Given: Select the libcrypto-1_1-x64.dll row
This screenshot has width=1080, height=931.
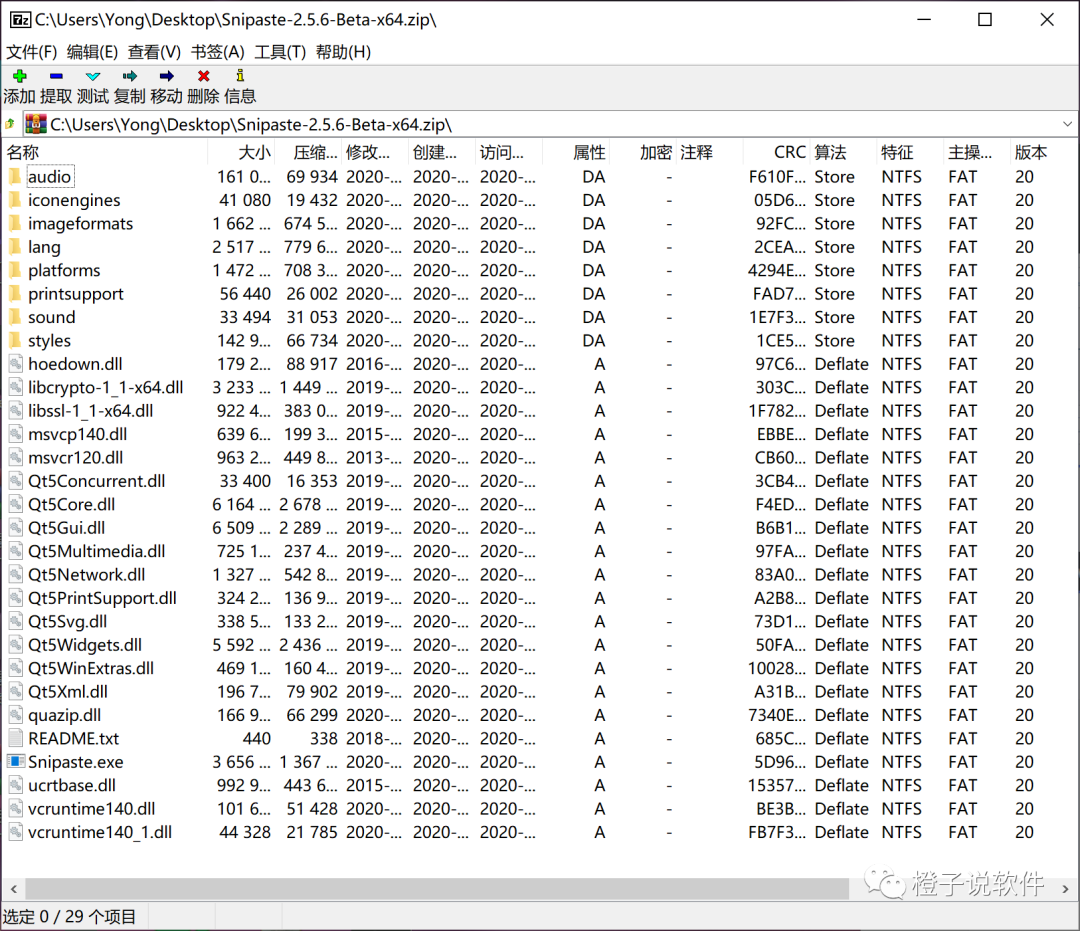Looking at the screenshot, I should pyautogui.click(x=539, y=388).
